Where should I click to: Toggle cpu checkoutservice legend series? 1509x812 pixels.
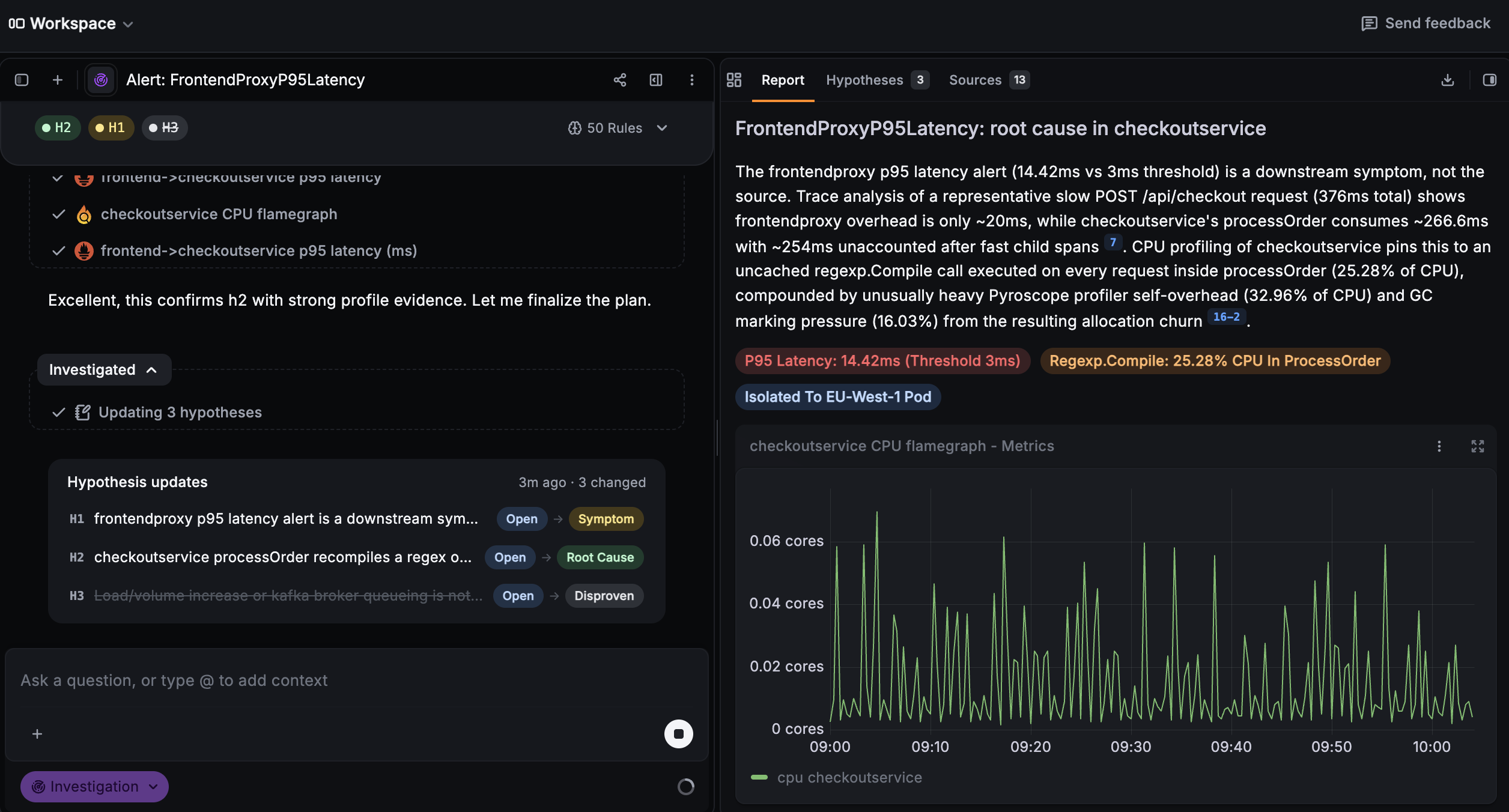(x=836, y=777)
